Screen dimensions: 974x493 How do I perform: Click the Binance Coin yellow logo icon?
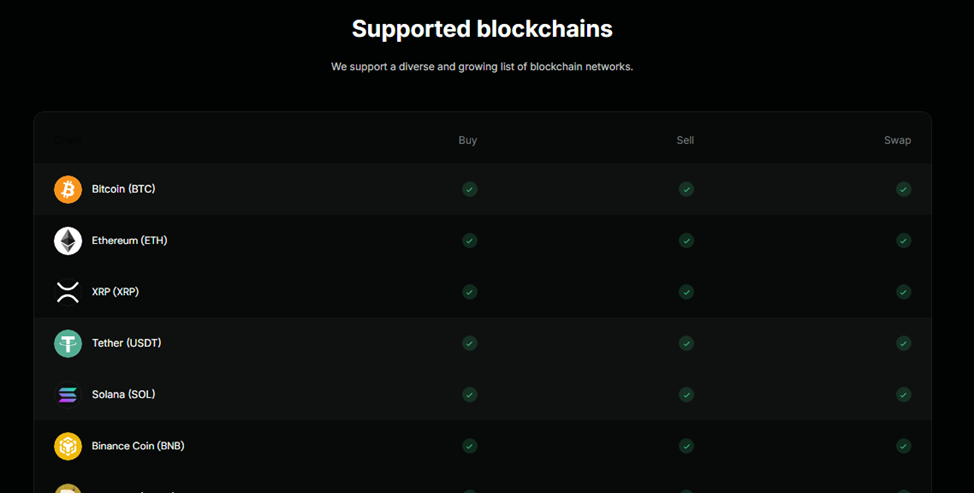[68, 446]
